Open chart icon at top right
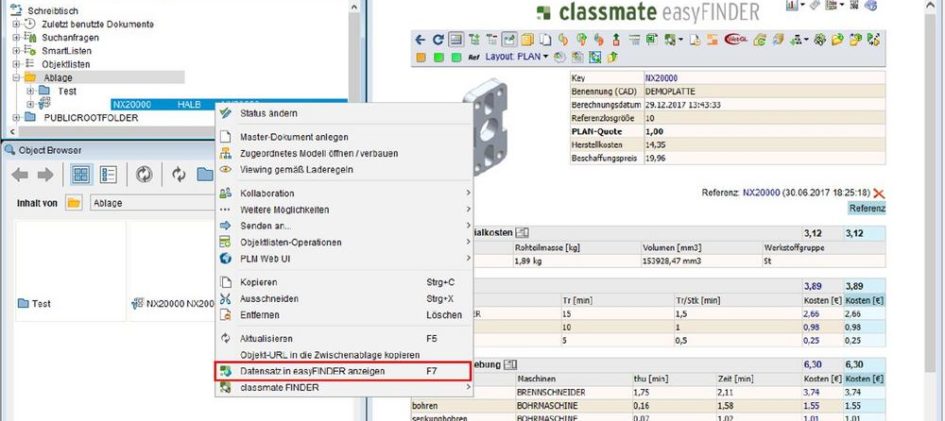 [792, 5]
